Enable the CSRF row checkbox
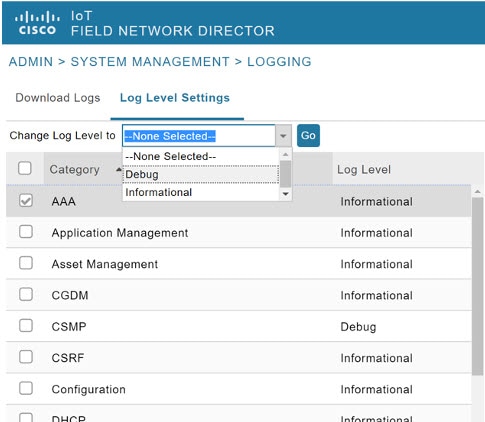Screen dimensions: 485x422 pos(26,357)
